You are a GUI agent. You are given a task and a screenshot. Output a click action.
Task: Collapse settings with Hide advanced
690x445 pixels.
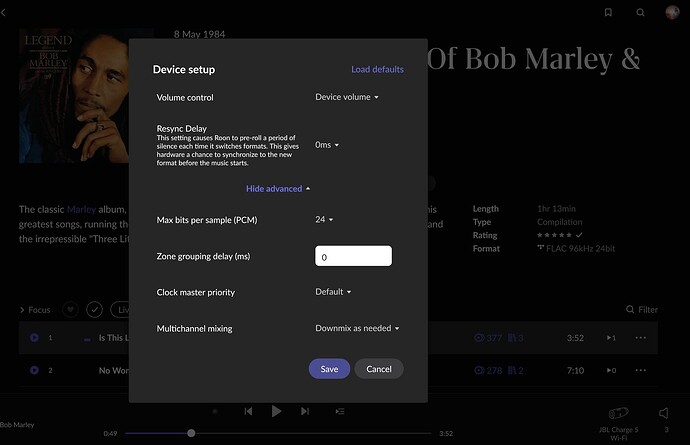tap(278, 188)
